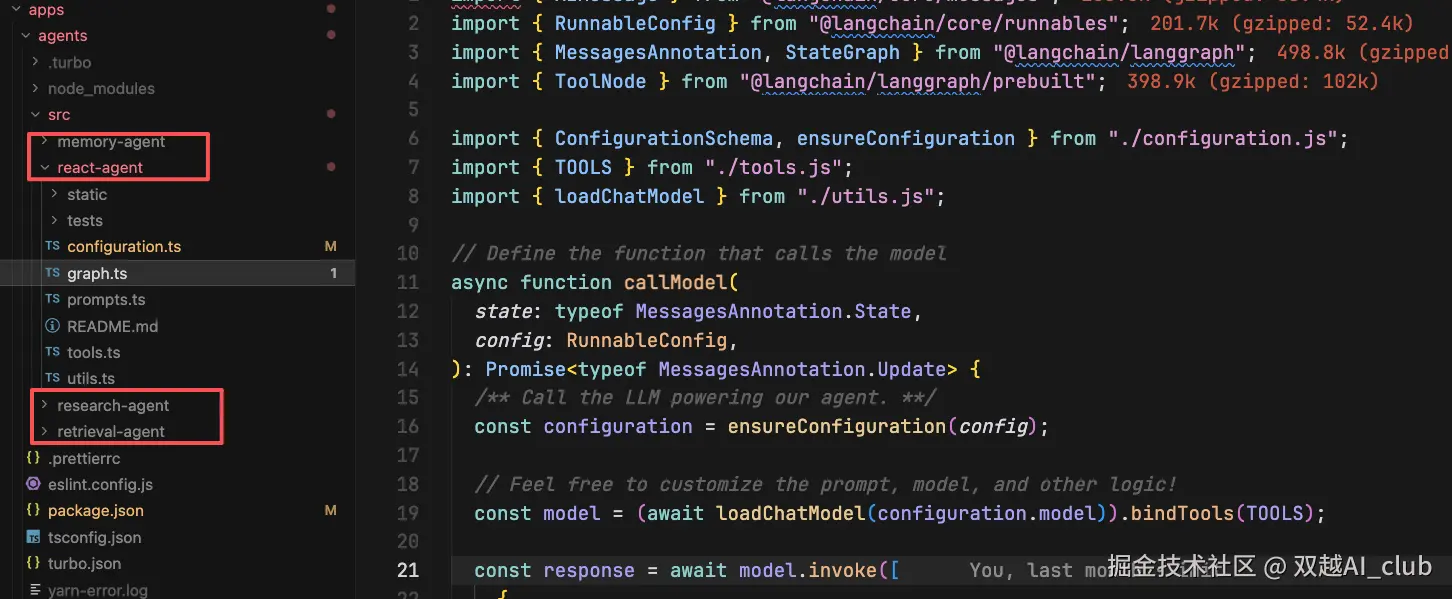
Task: Select graph.ts in the file tree
Action: click(x=97, y=273)
